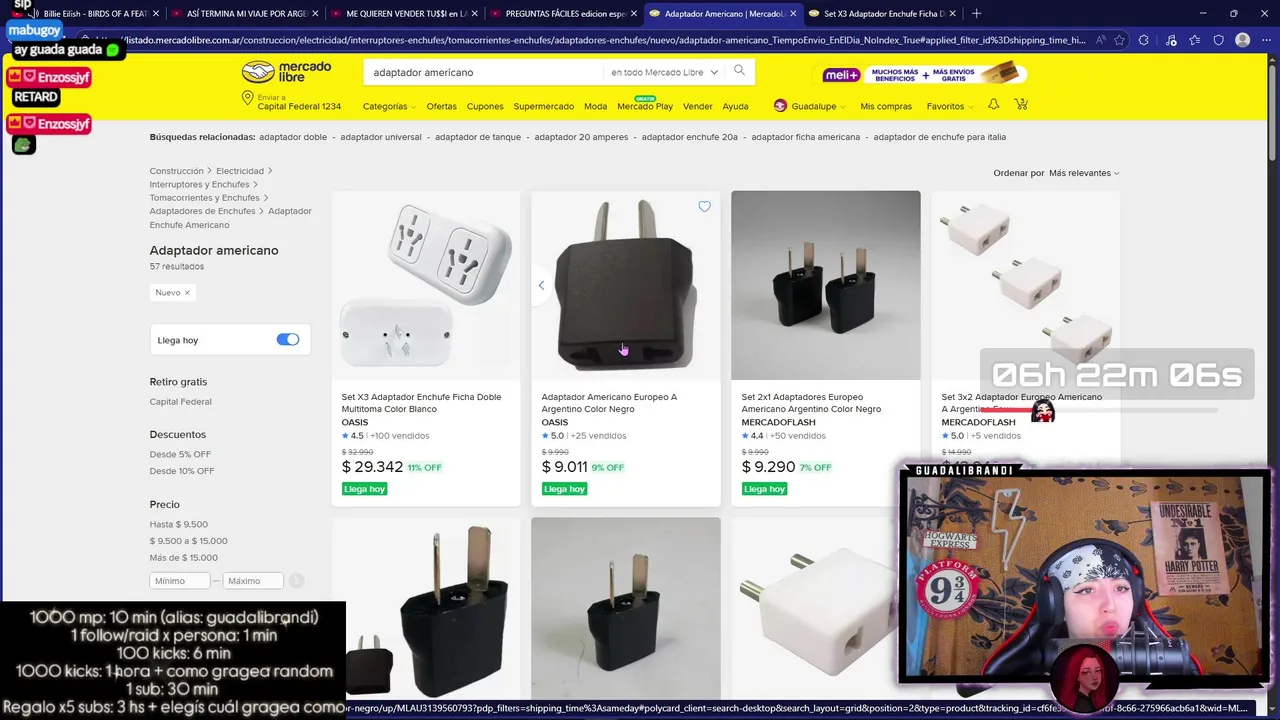Click the search magnifier icon
Screen dimensions: 1280x720
[x=739, y=71]
